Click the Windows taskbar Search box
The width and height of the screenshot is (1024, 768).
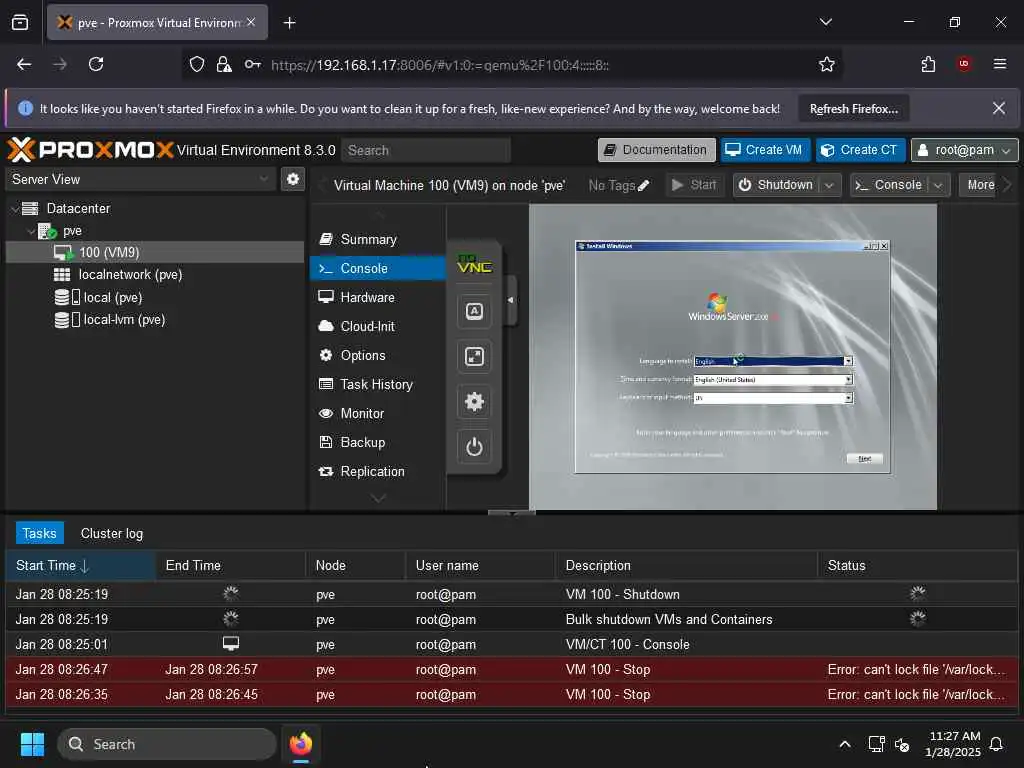point(167,744)
